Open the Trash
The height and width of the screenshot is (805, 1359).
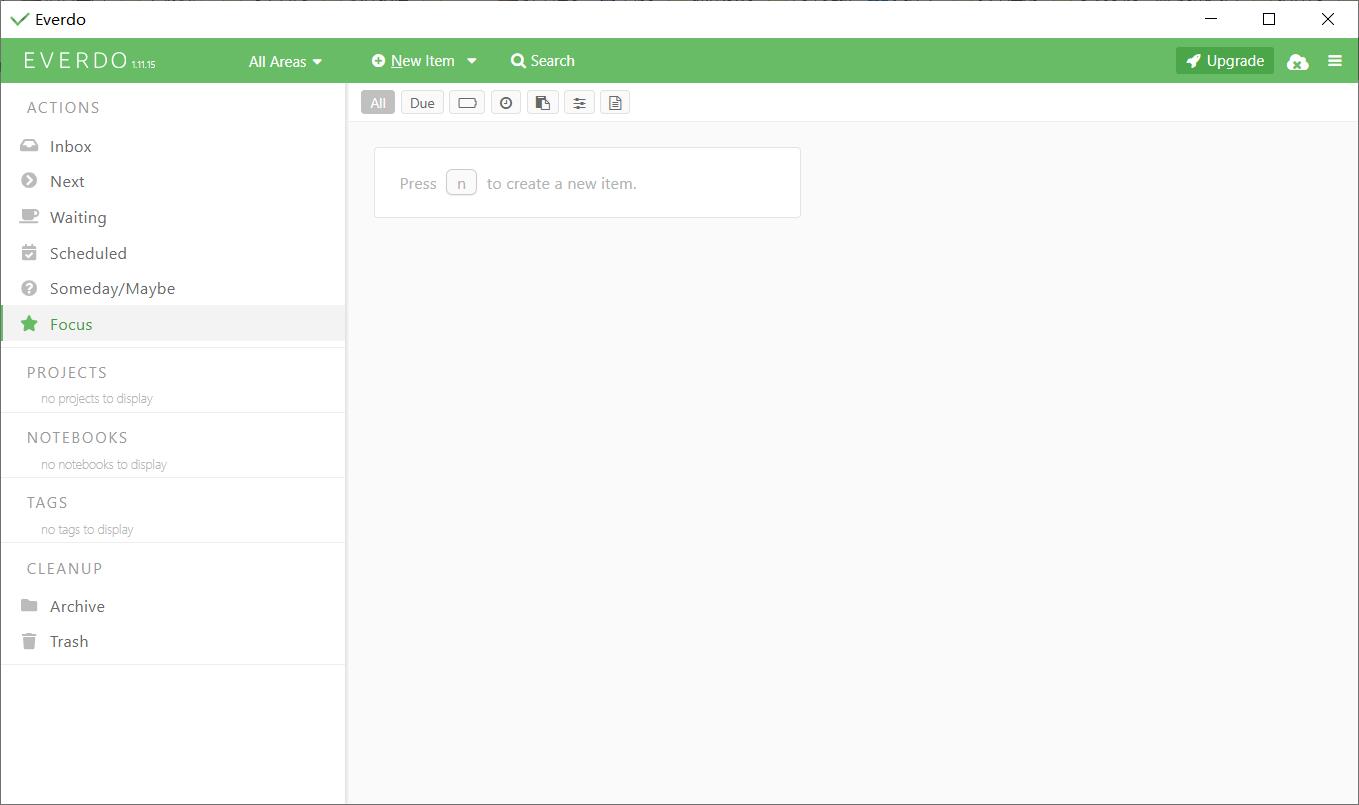point(172,641)
